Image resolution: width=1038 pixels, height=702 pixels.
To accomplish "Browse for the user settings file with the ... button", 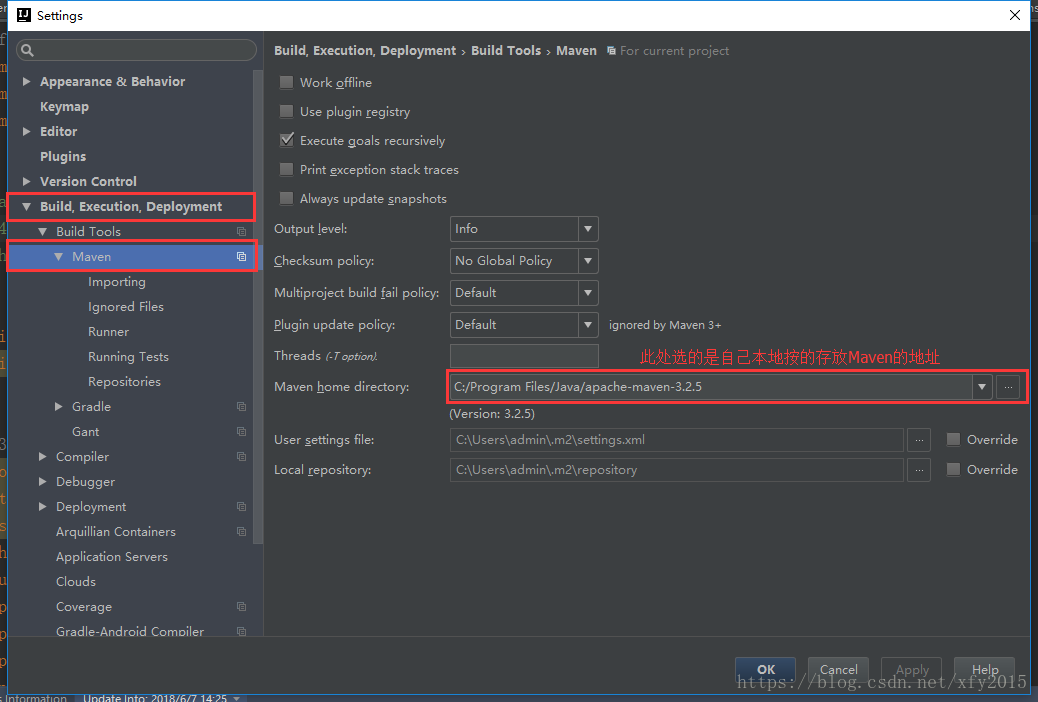I will (919, 440).
